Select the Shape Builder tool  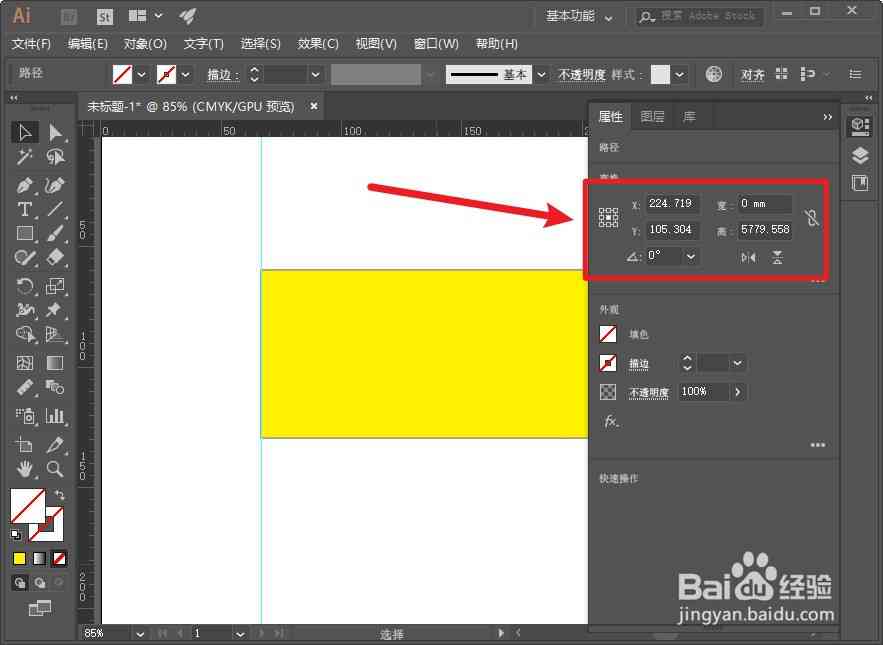[x=25, y=334]
